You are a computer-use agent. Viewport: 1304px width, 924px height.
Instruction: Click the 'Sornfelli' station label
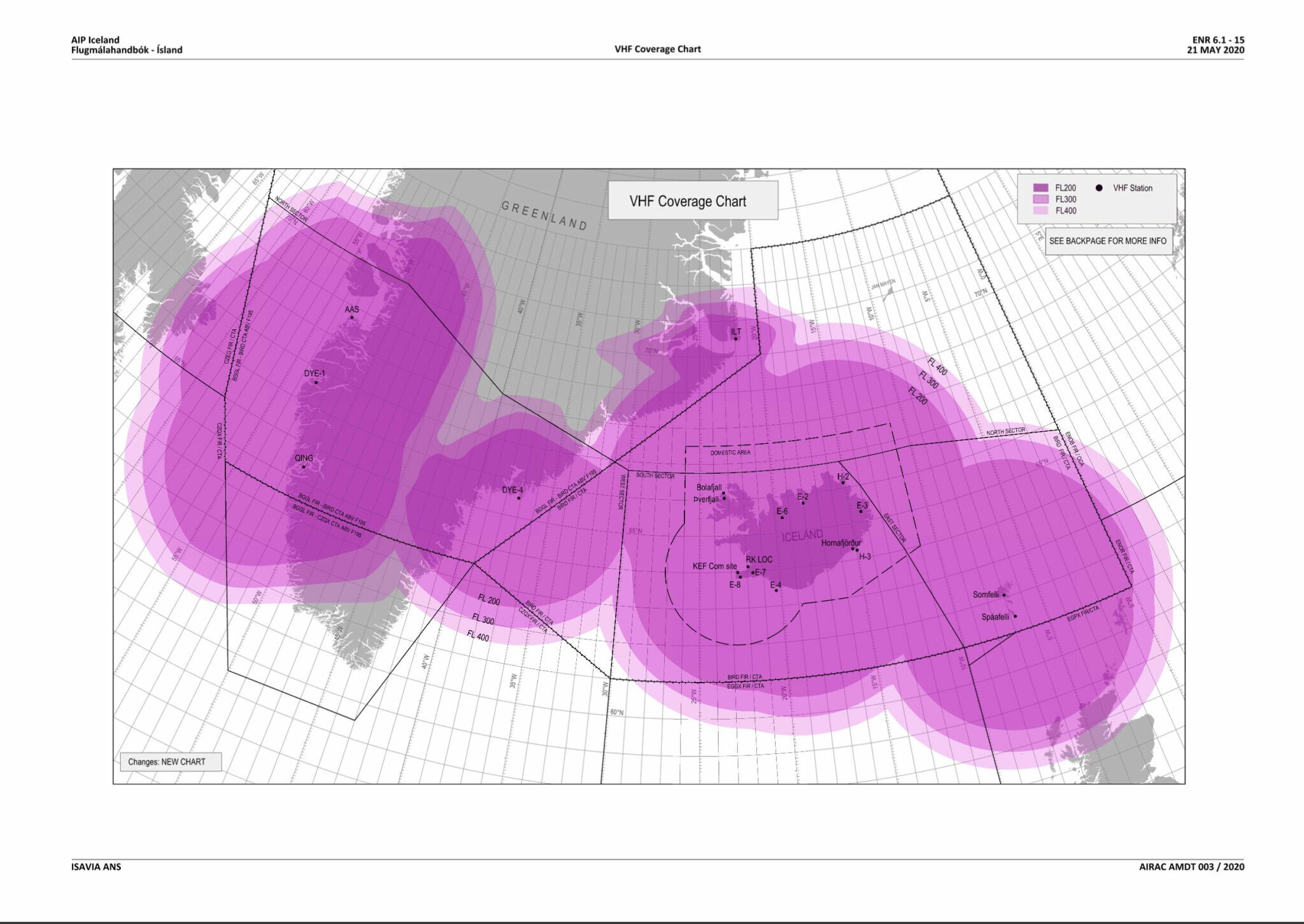986,595
